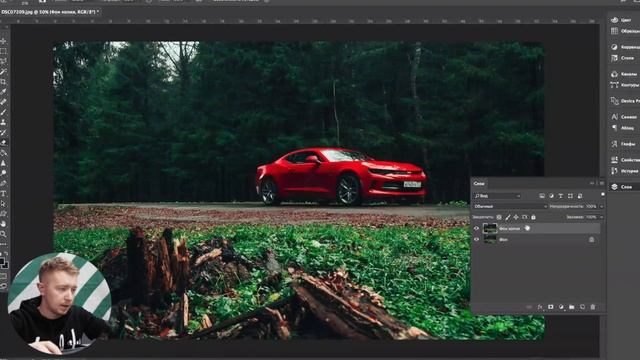Click the link layers icon in Layers panel
Screen dimensions: 640x360
coord(529,307)
